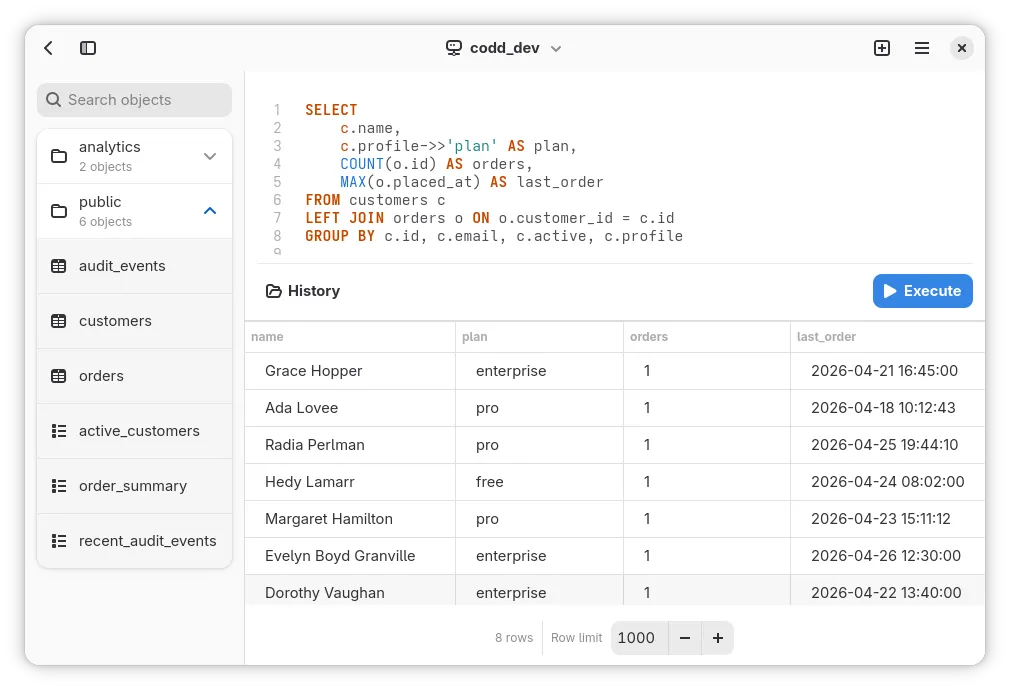Select the Margaret Hamilton name cell
The width and height of the screenshot is (1010, 690).
350,519
